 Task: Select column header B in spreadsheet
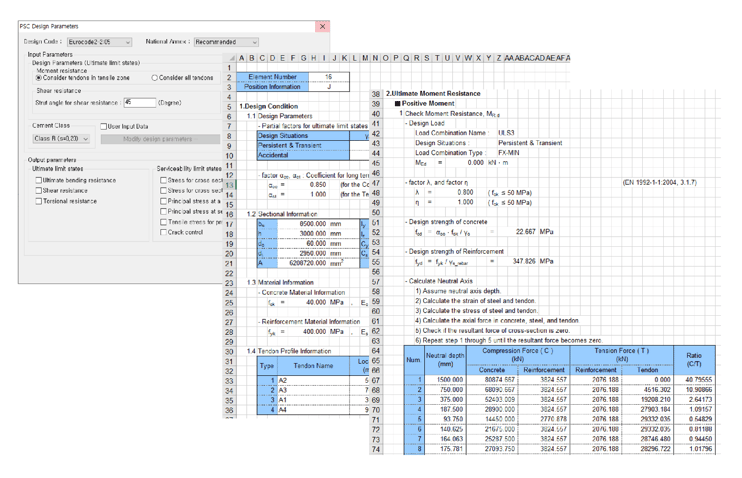point(254,59)
